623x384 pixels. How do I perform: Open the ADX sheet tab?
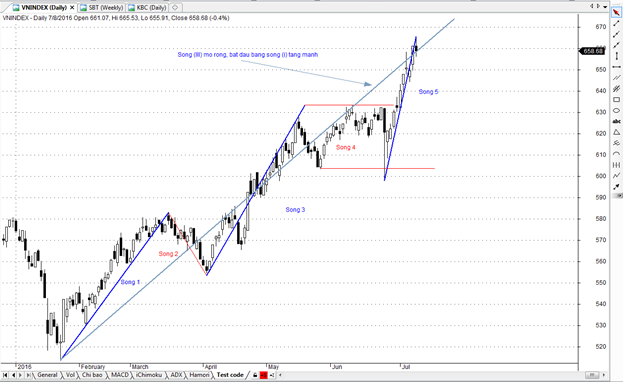[176, 375]
